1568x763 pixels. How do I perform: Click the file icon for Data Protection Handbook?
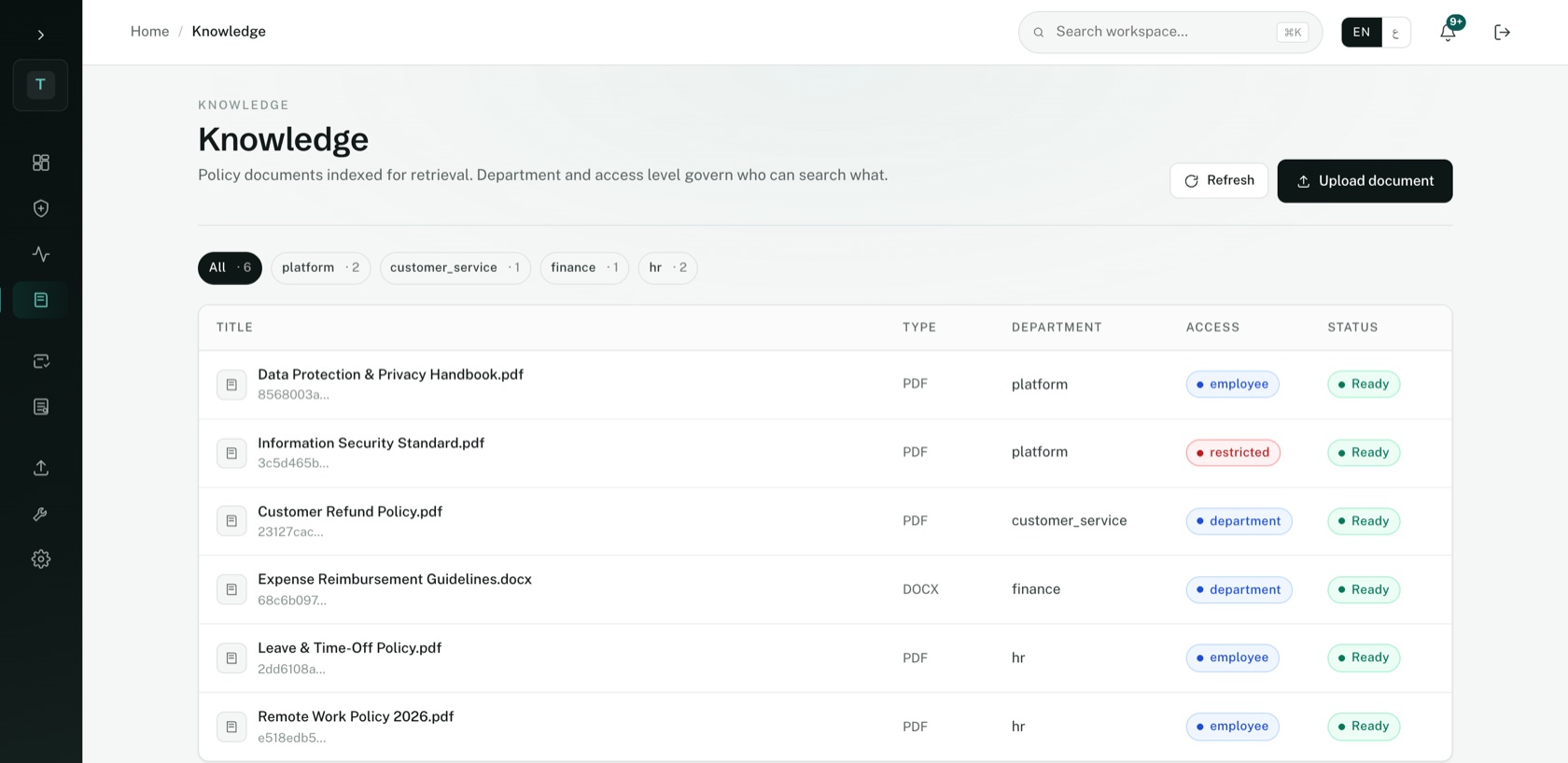(x=231, y=385)
